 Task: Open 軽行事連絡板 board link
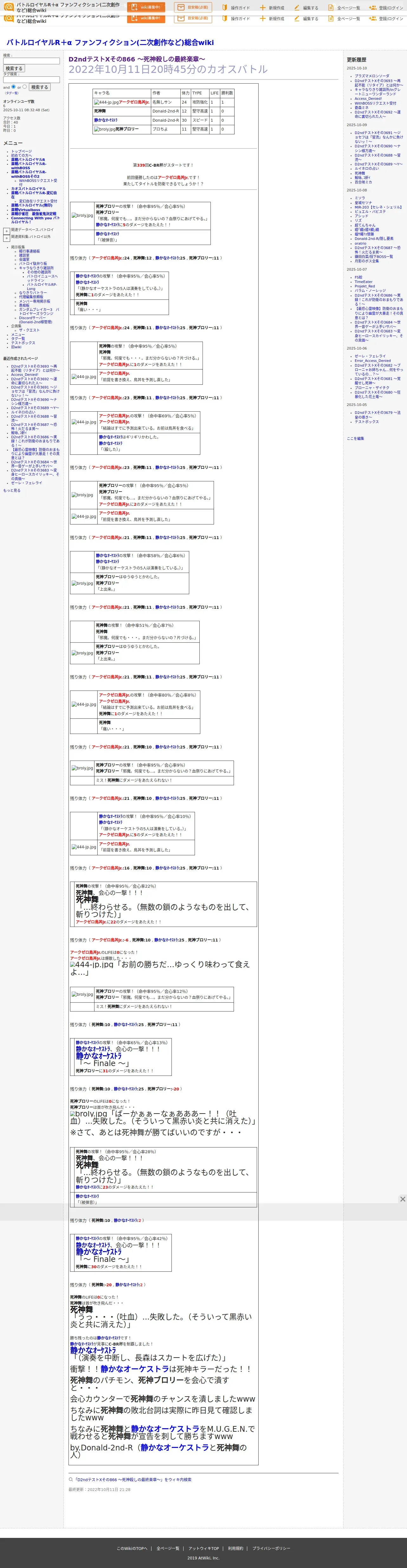coord(29,251)
